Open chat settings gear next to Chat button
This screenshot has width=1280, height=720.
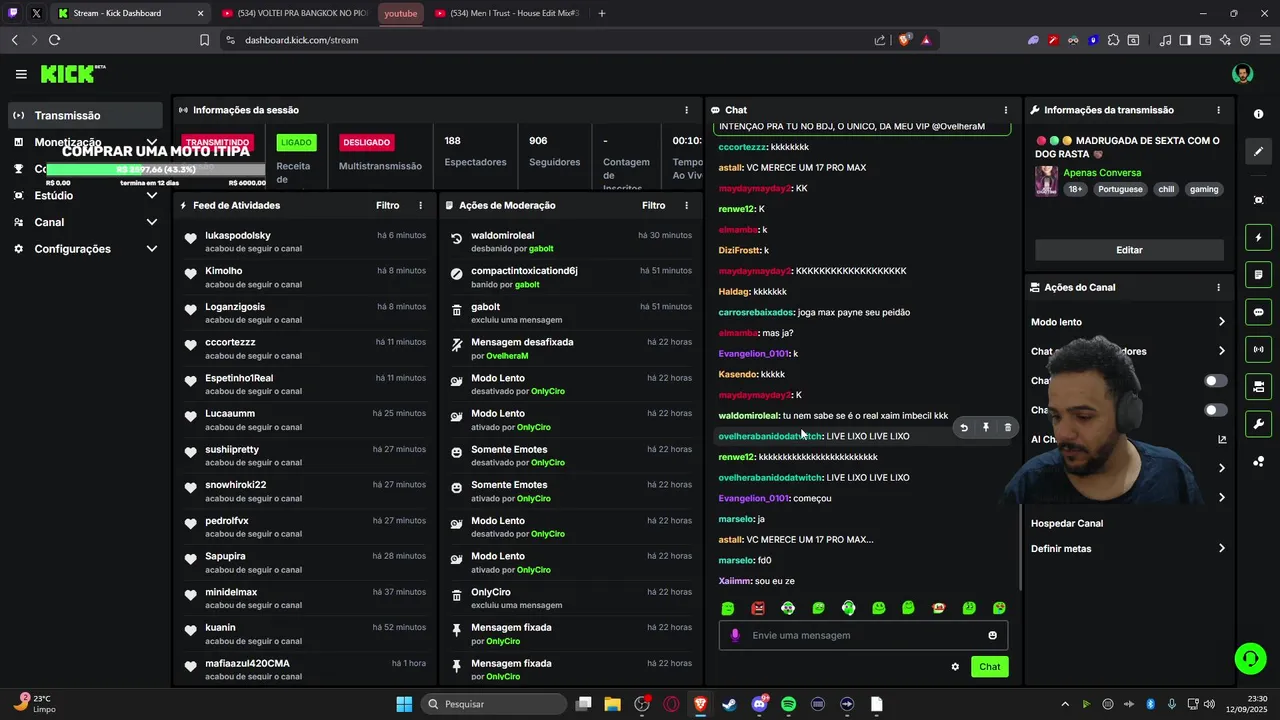955,667
